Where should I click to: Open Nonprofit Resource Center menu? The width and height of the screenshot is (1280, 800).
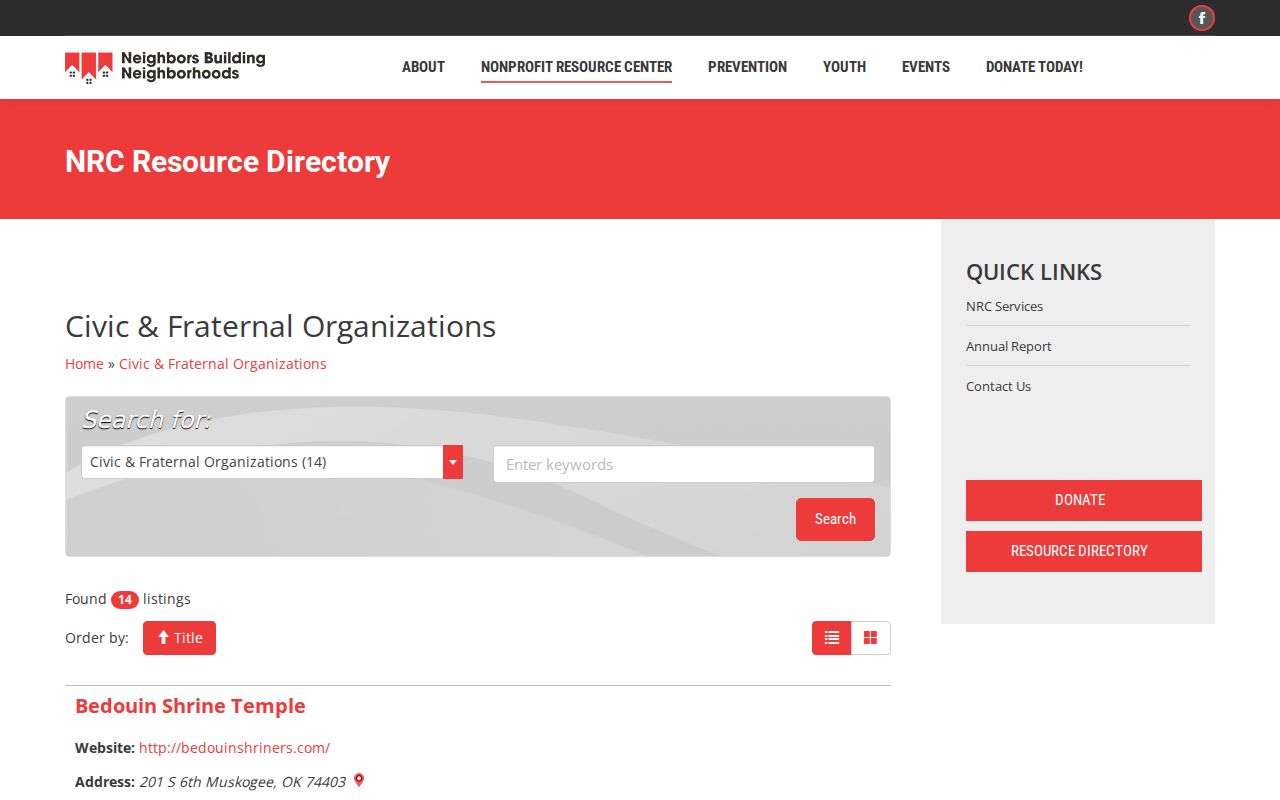click(x=576, y=67)
